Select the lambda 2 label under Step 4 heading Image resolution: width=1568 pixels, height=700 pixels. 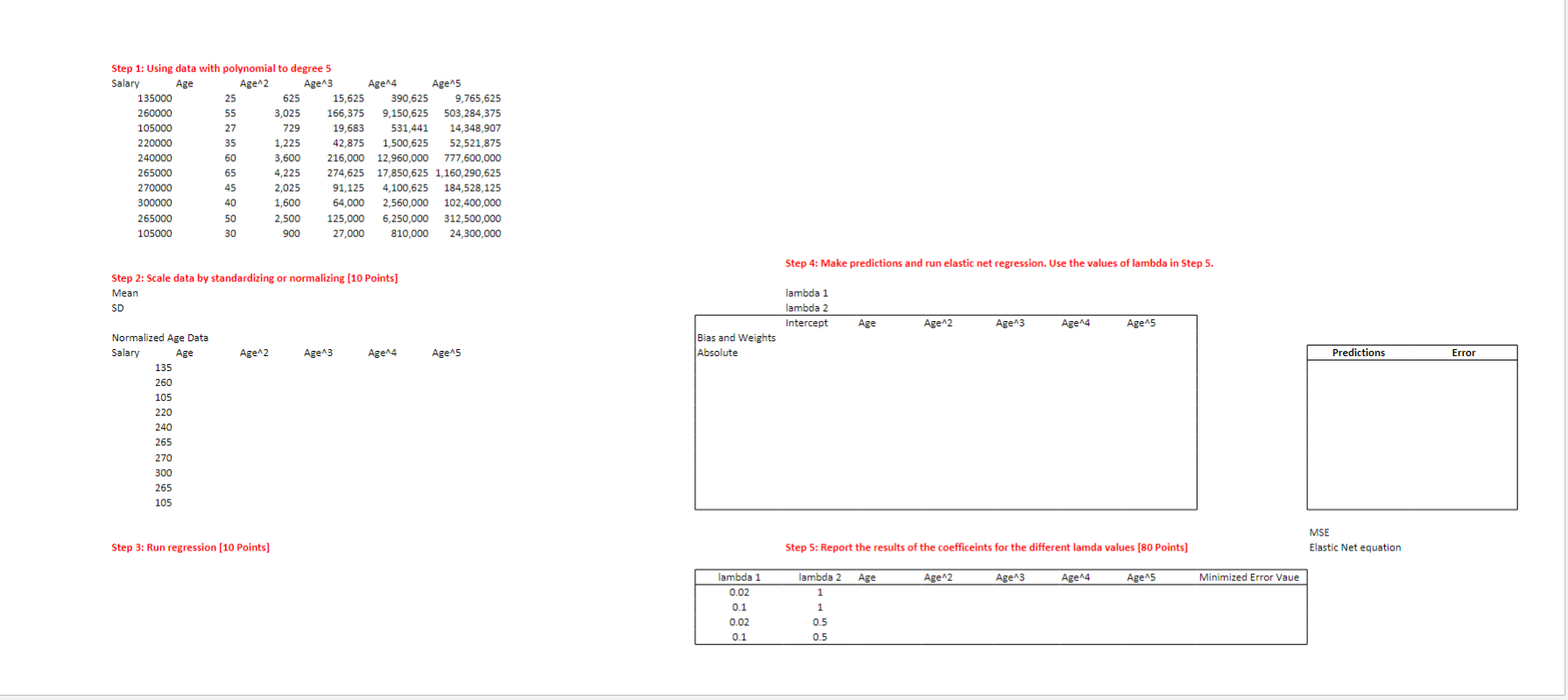[806, 308]
